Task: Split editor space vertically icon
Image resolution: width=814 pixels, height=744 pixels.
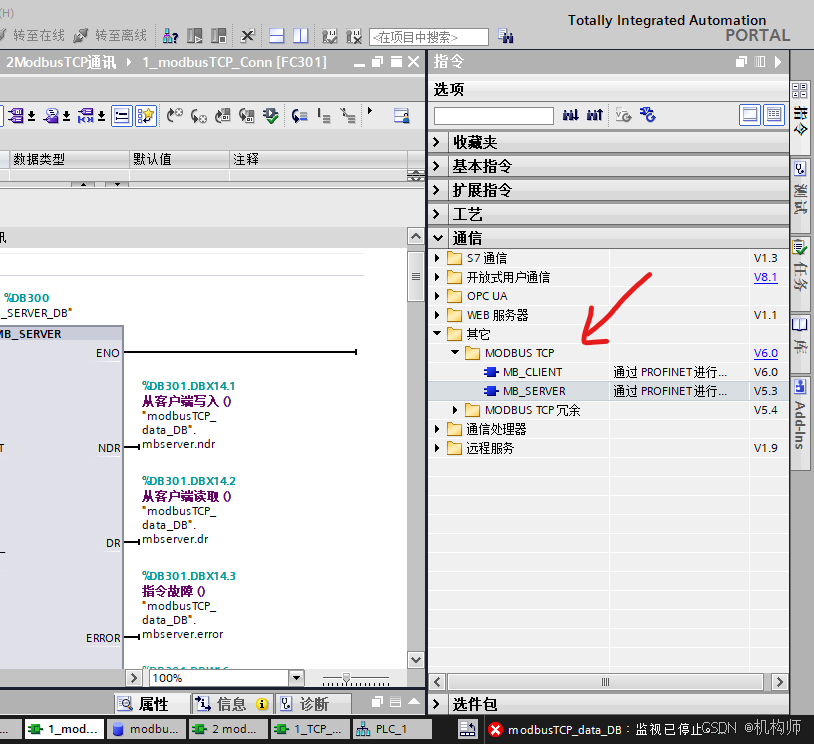Action: tap(301, 36)
